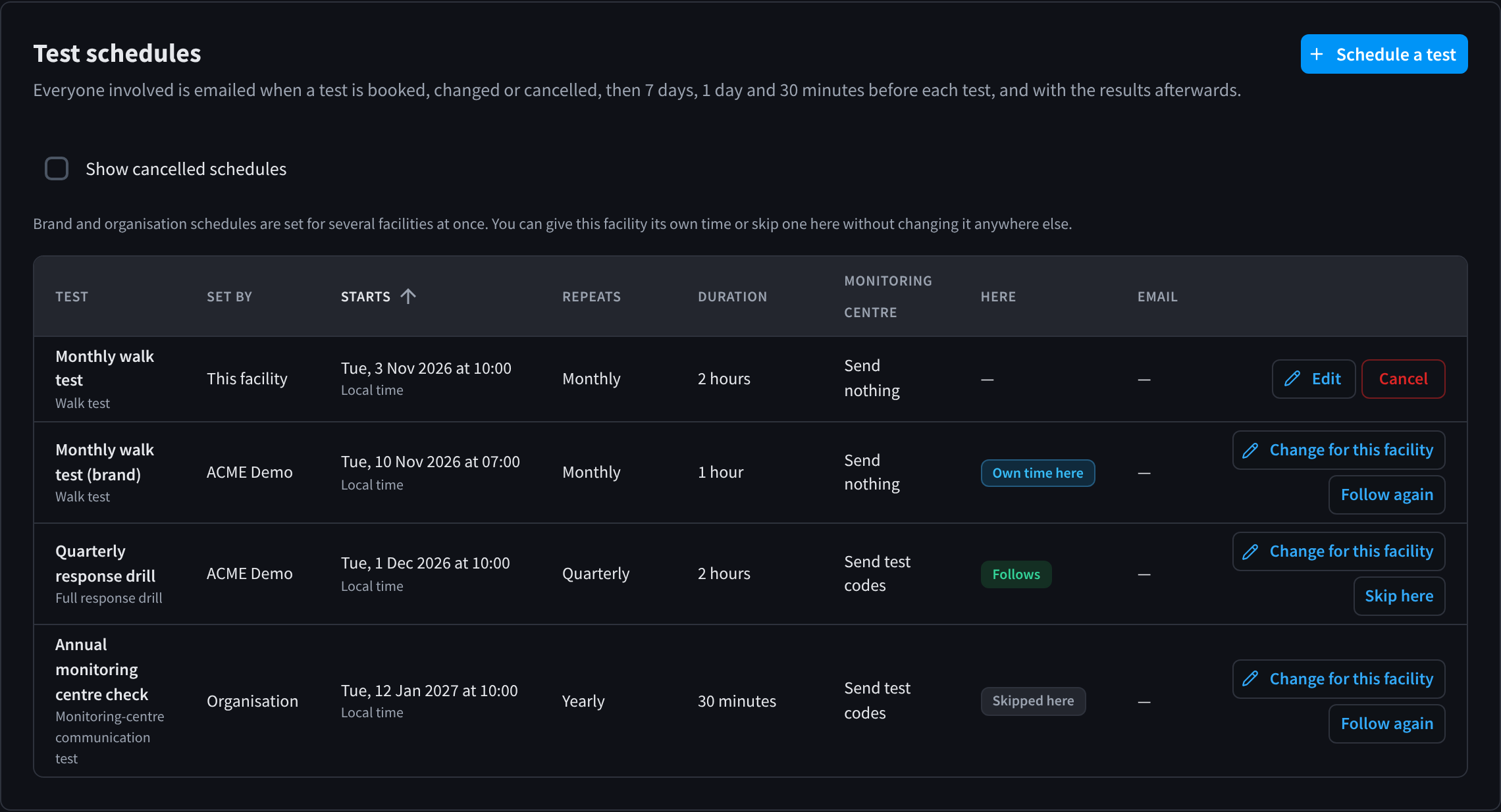This screenshot has width=1501, height=812.
Task: Click the Set by column header
Action: click(229, 297)
